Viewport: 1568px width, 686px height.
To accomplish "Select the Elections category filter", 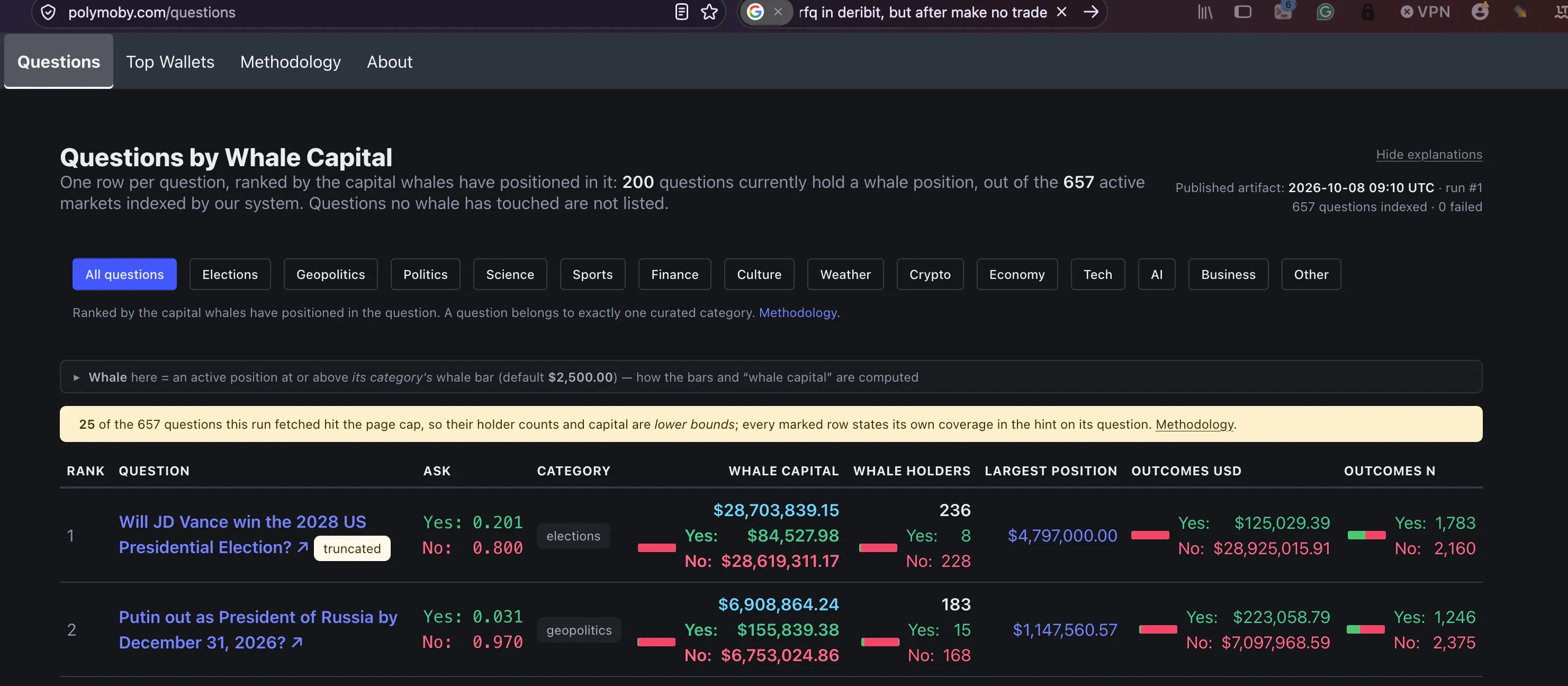I will [x=230, y=275].
